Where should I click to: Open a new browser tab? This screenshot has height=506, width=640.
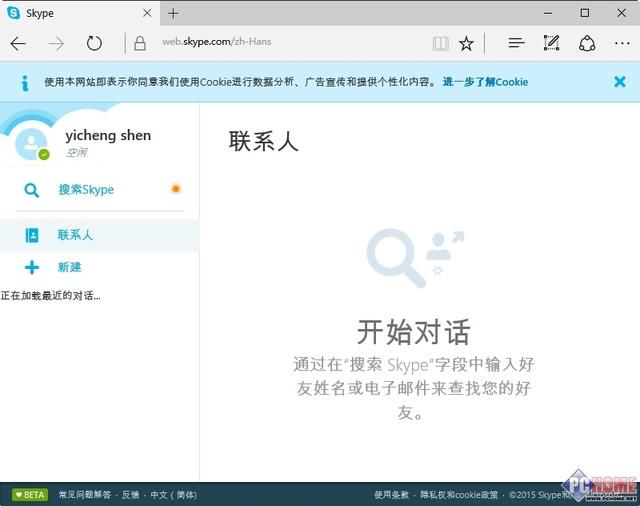click(x=173, y=13)
